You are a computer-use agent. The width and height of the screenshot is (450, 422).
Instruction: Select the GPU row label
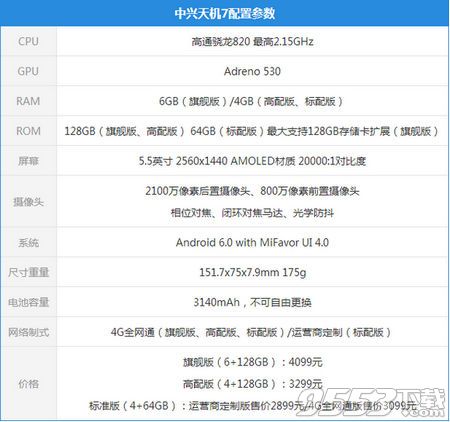28,71
